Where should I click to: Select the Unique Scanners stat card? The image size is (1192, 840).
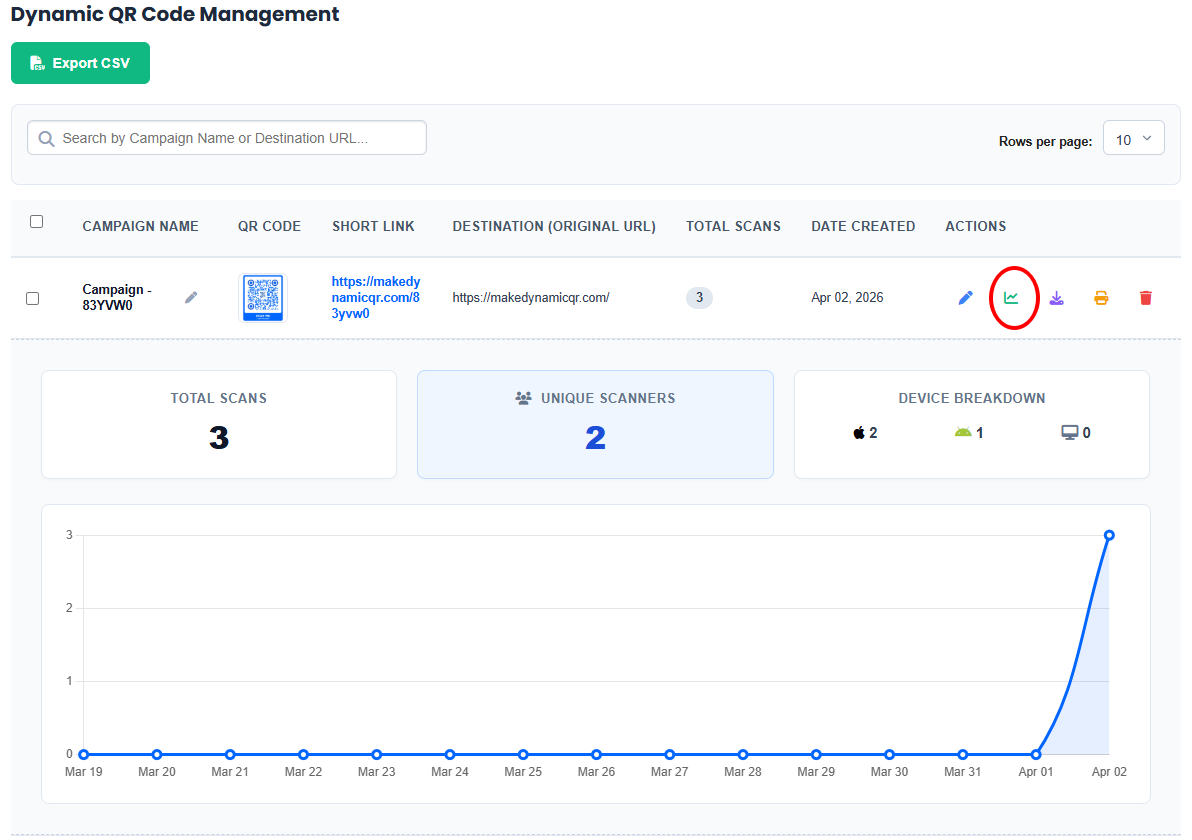coord(595,425)
